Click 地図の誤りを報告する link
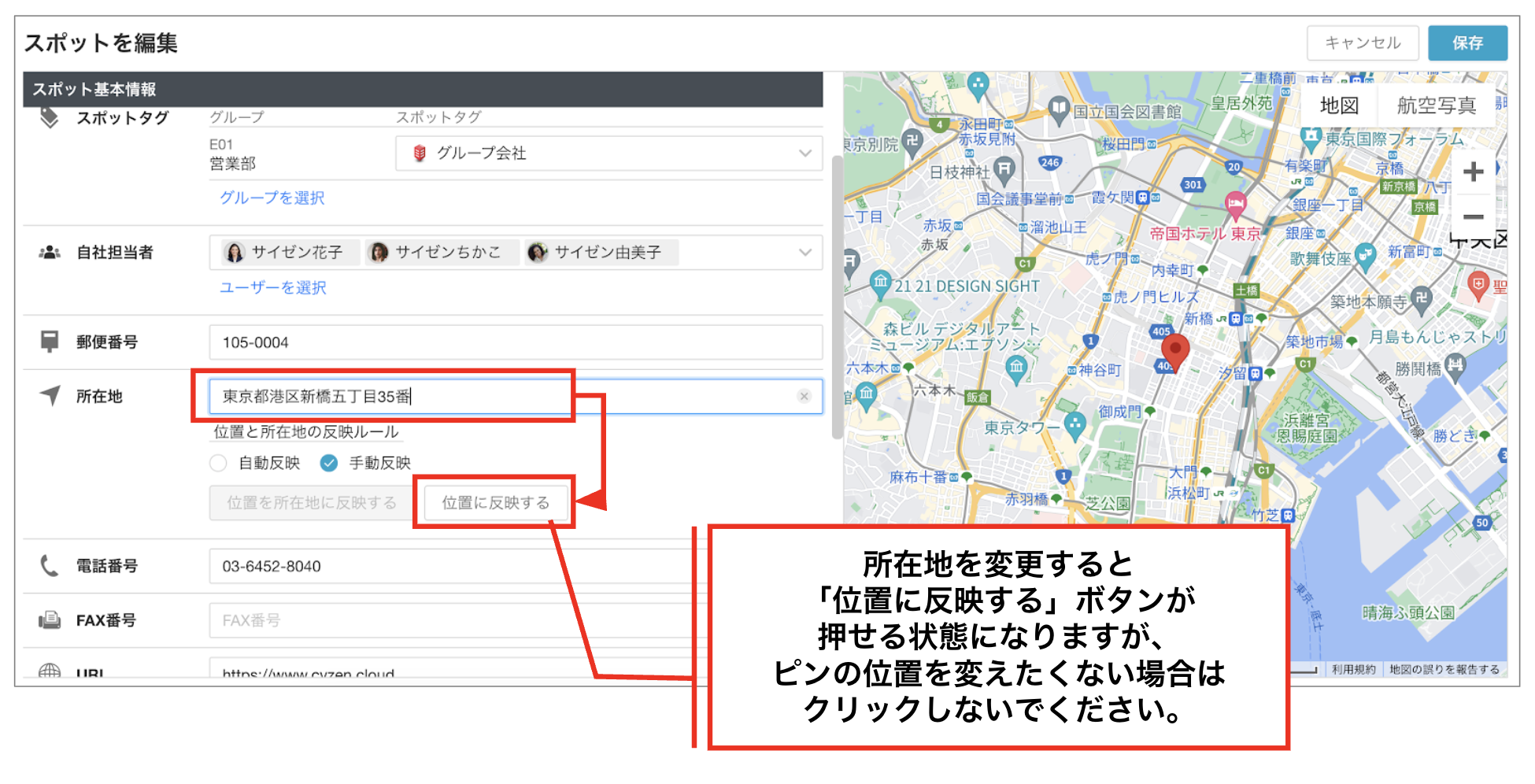 click(1444, 670)
